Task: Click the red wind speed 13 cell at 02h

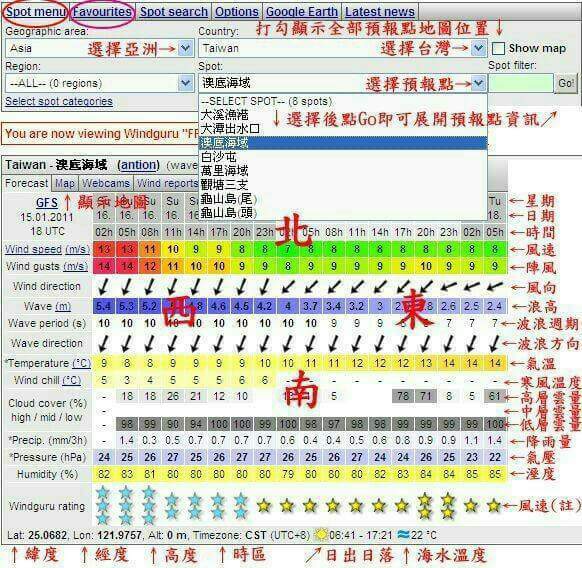Action: 104,249
